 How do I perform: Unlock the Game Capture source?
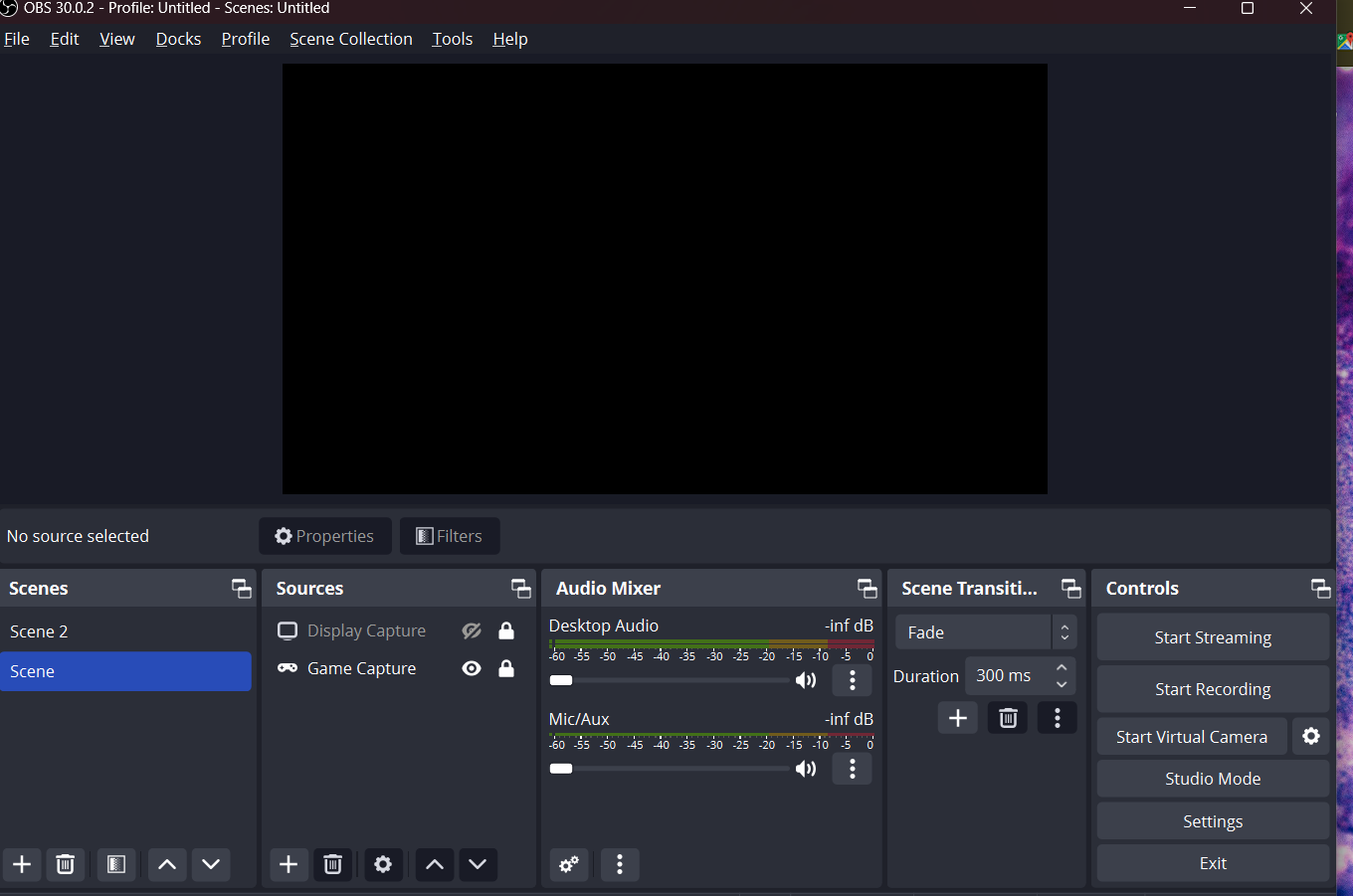(x=506, y=668)
